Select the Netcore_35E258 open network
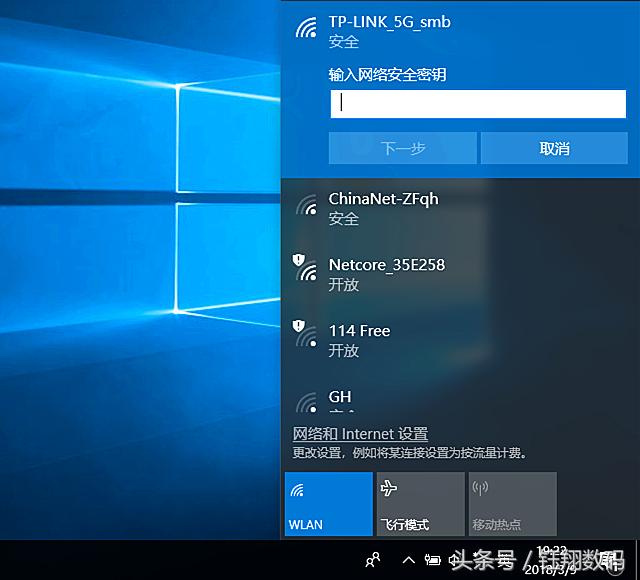640x580 pixels. [x=460, y=275]
